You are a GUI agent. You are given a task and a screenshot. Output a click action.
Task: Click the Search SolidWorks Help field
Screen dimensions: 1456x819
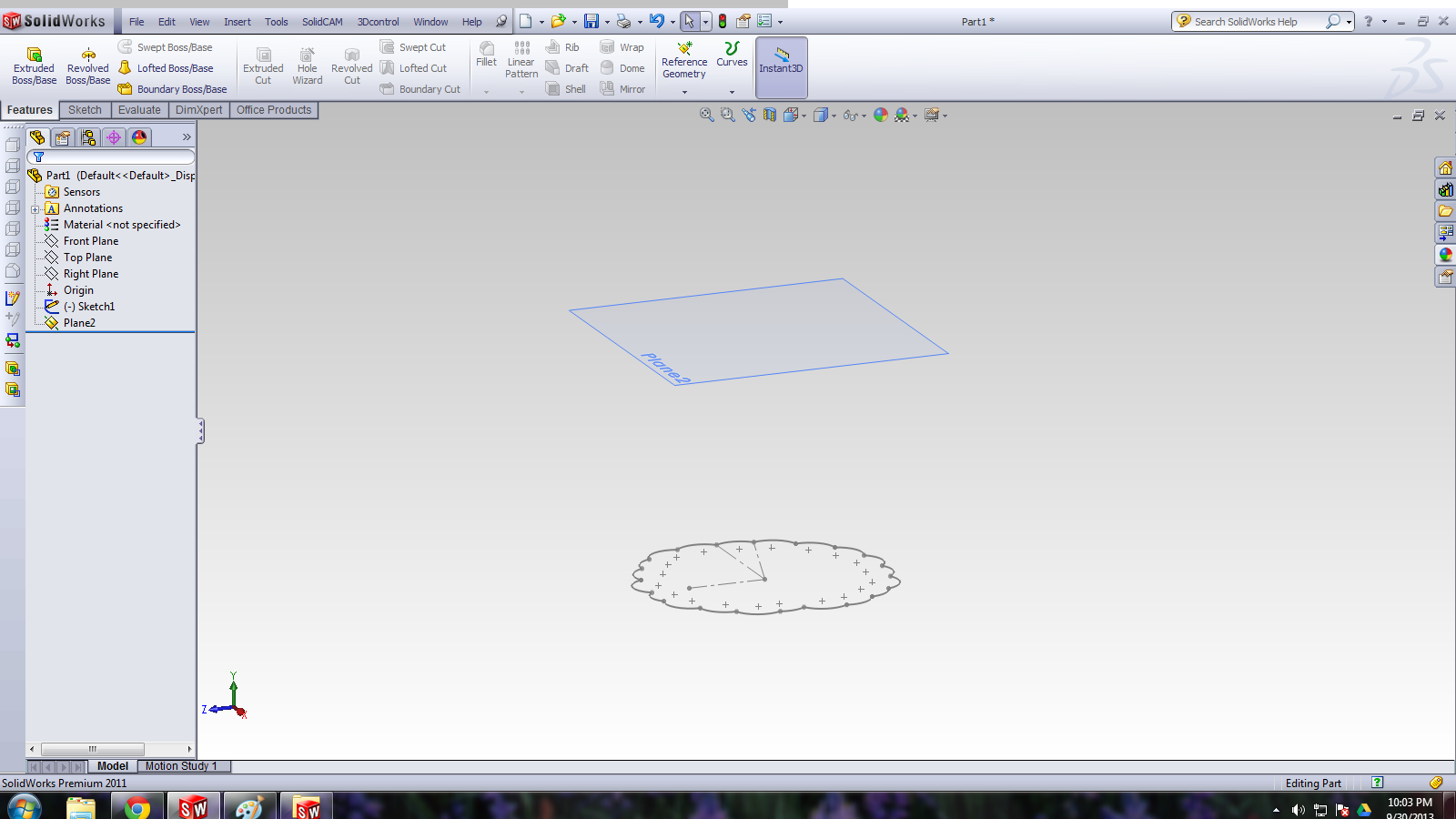(1257, 21)
